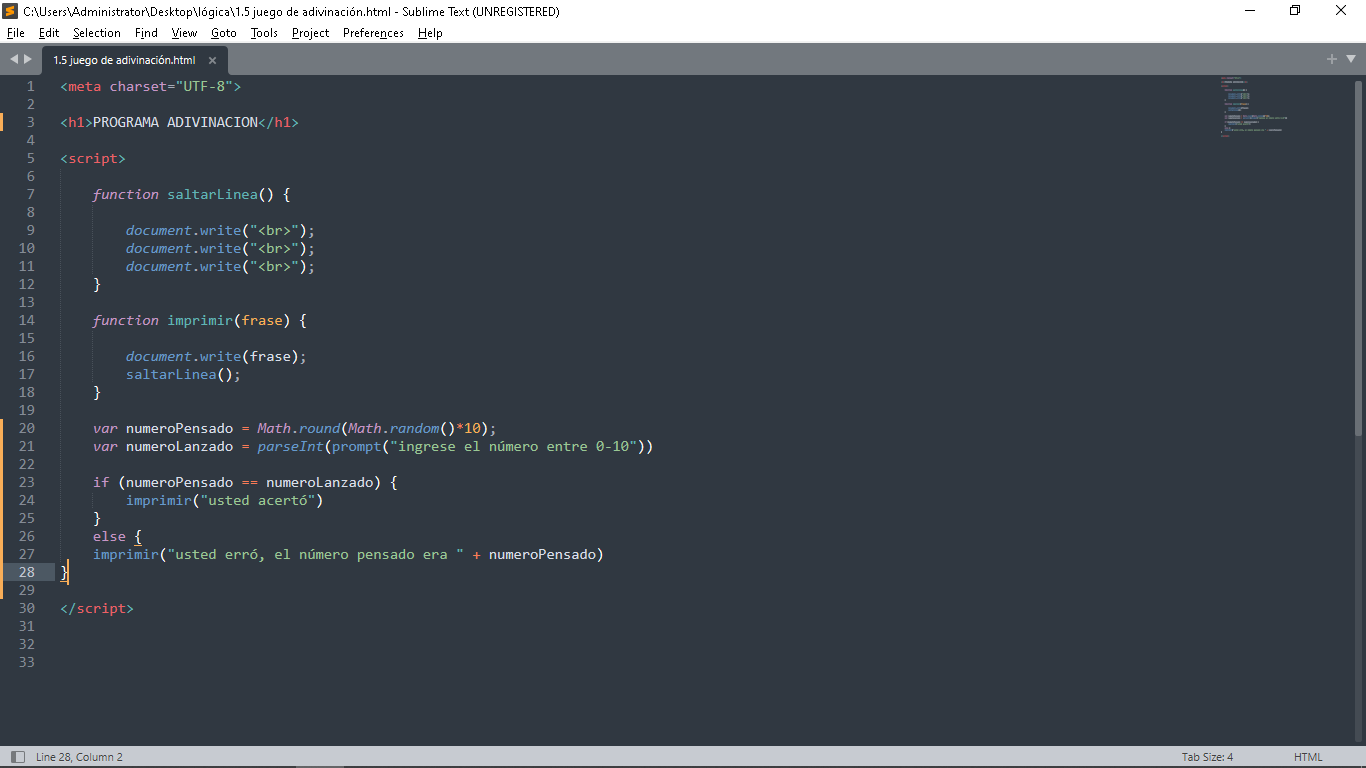Click function saltarLinea declaration
1366x768 pixels.
tap(192, 194)
